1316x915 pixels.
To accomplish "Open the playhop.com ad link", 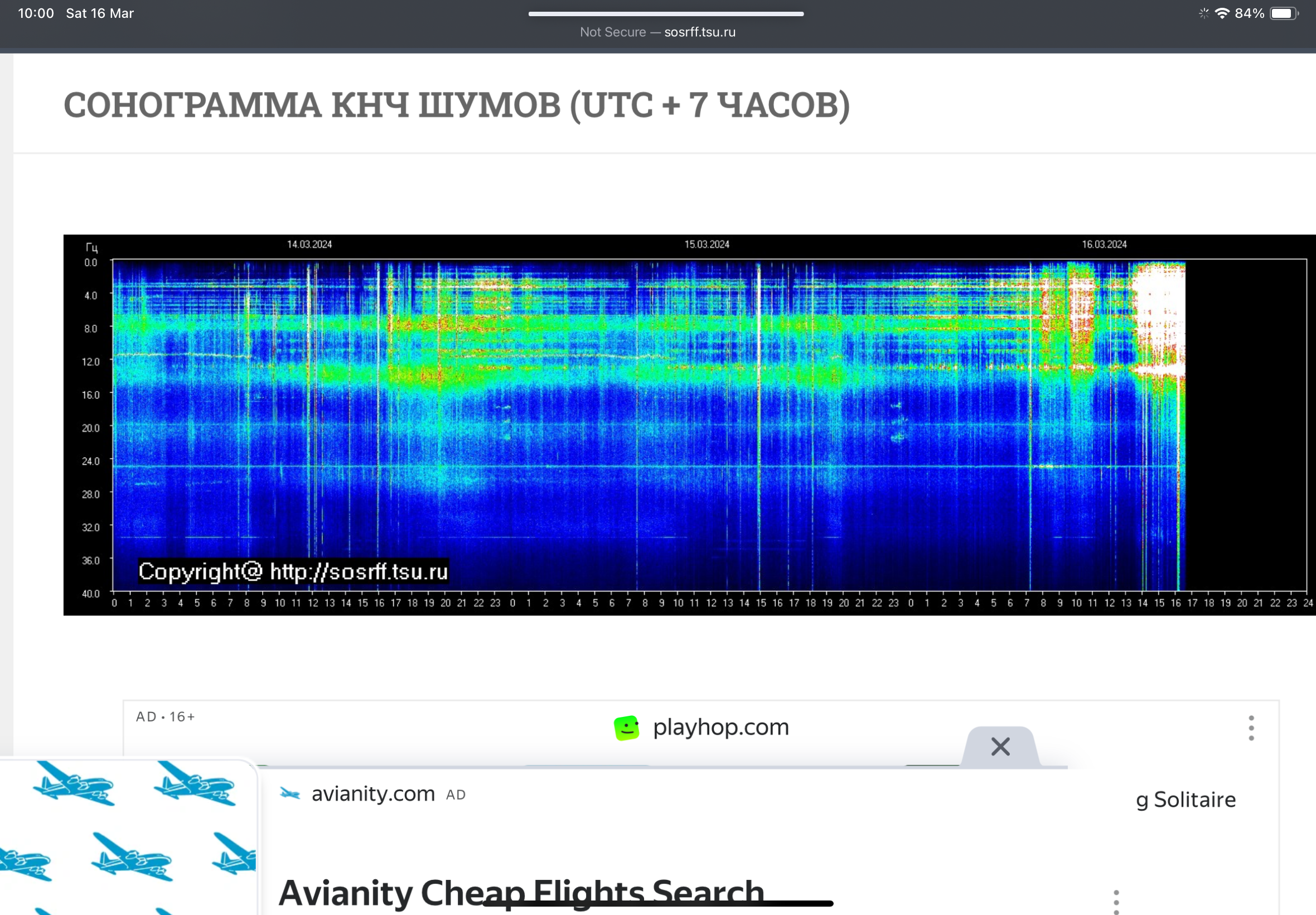I will (x=721, y=727).
